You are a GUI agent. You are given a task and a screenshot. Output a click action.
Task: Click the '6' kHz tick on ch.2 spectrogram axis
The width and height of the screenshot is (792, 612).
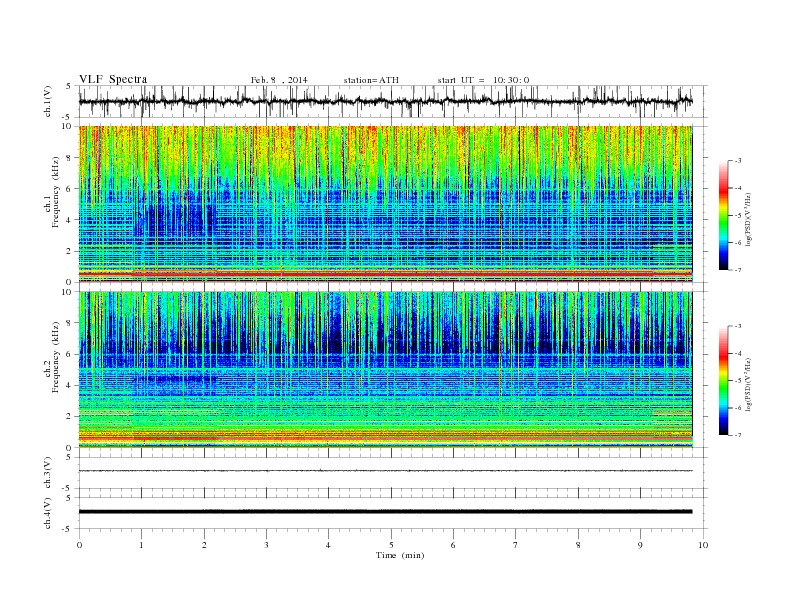(x=69, y=354)
